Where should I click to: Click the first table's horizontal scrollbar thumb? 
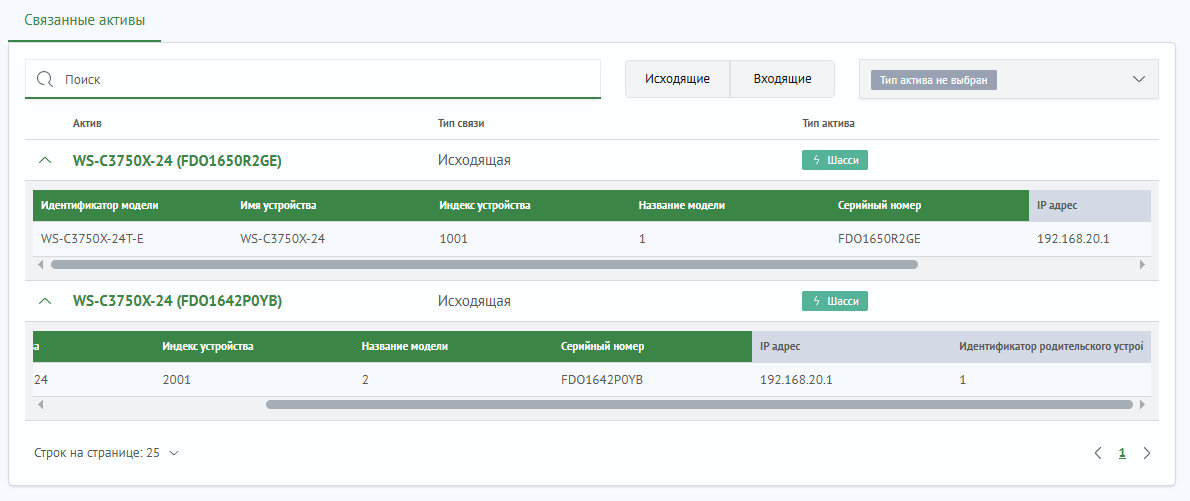click(x=484, y=265)
